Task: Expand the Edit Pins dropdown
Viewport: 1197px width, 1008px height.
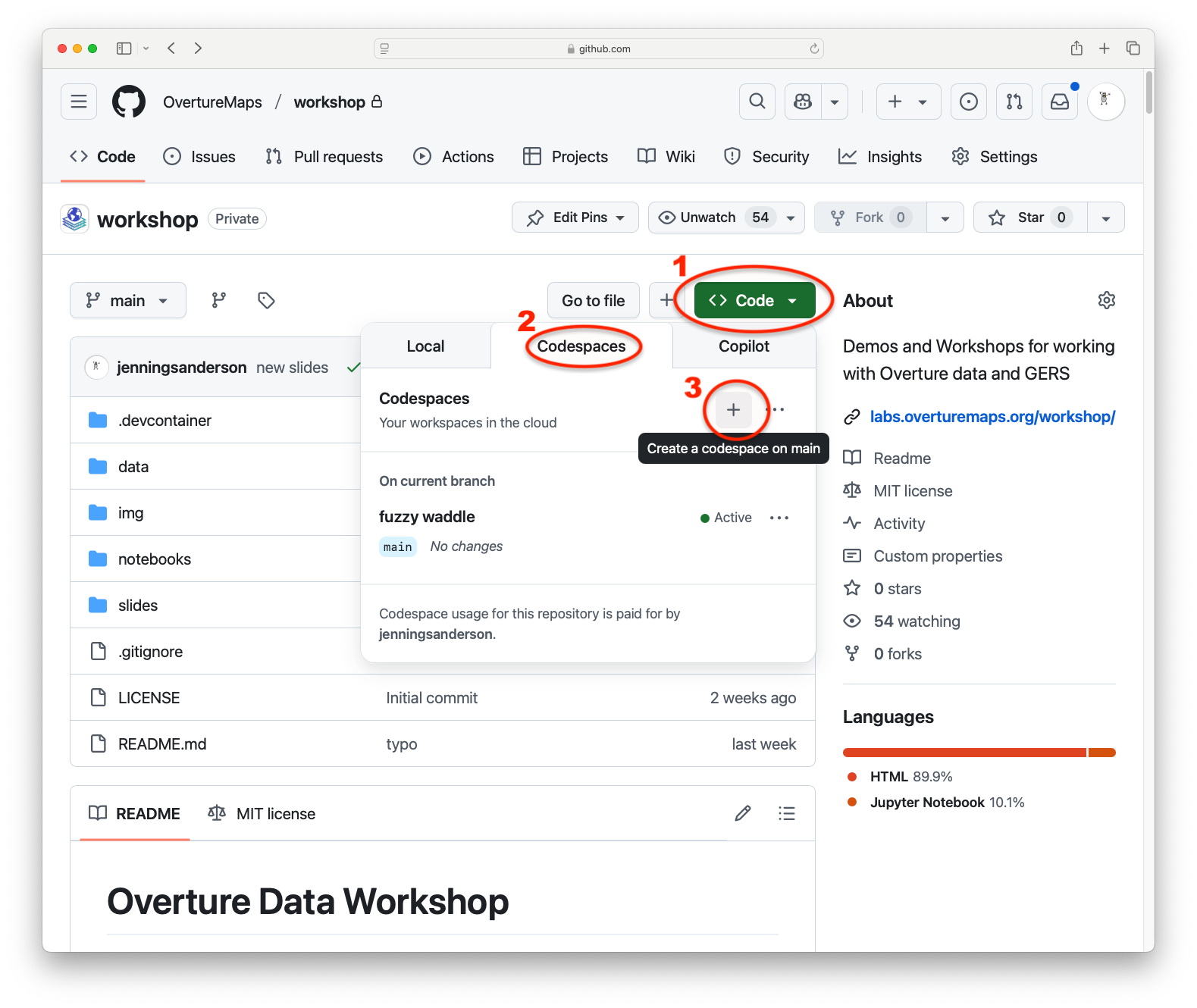Action: 575,218
